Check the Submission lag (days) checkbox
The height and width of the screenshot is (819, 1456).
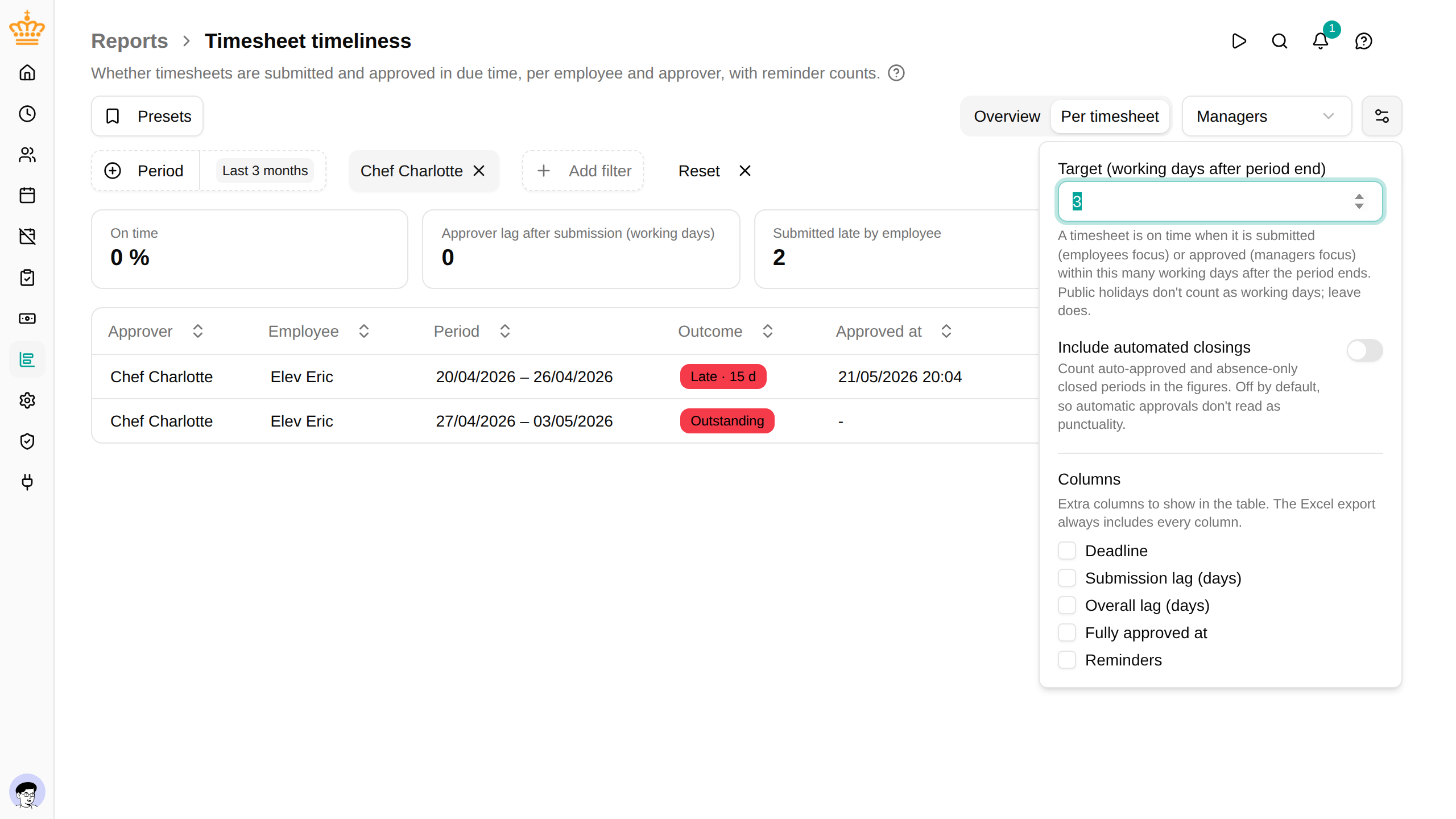coord(1067,578)
